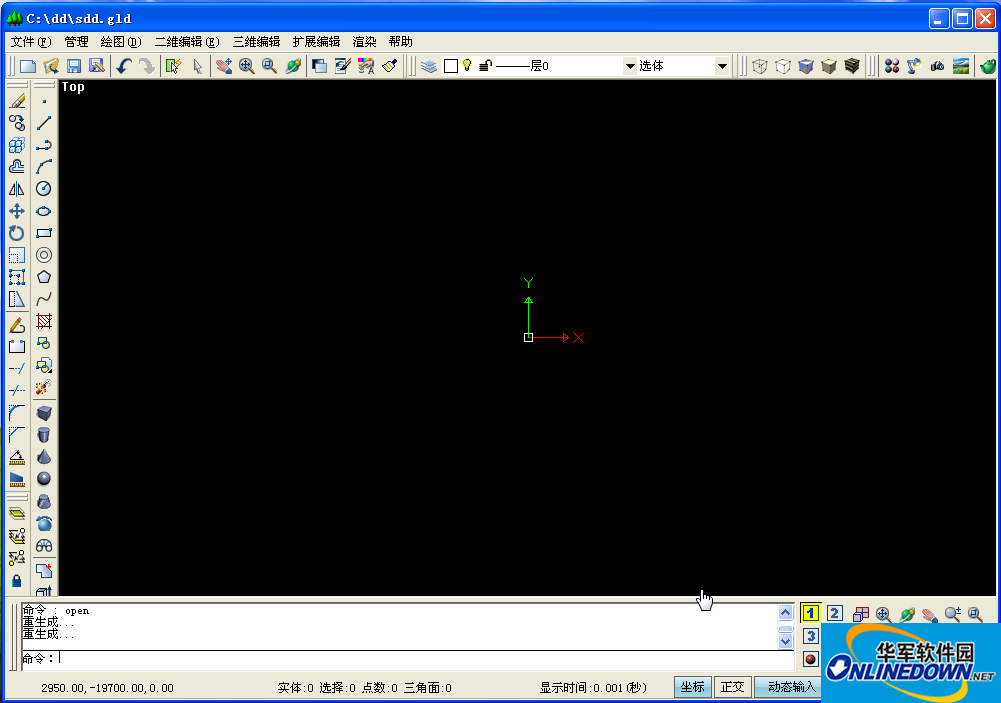Viewport: 1001px width, 703px height.
Task: Select the Mirror tool
Action: tap(17, 189)
